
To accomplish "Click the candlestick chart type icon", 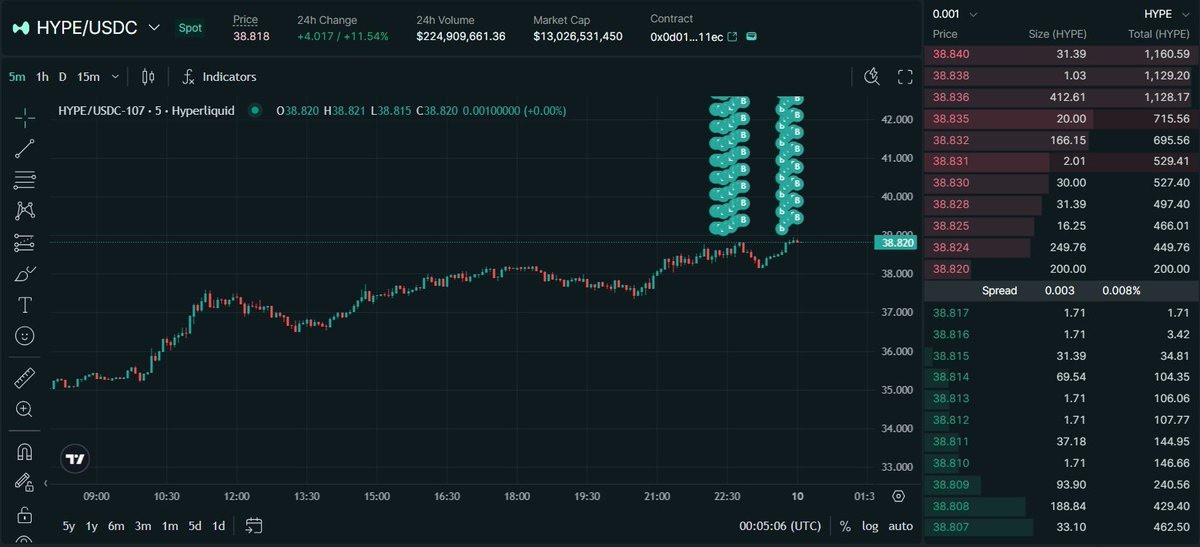I will click(148, 77).
